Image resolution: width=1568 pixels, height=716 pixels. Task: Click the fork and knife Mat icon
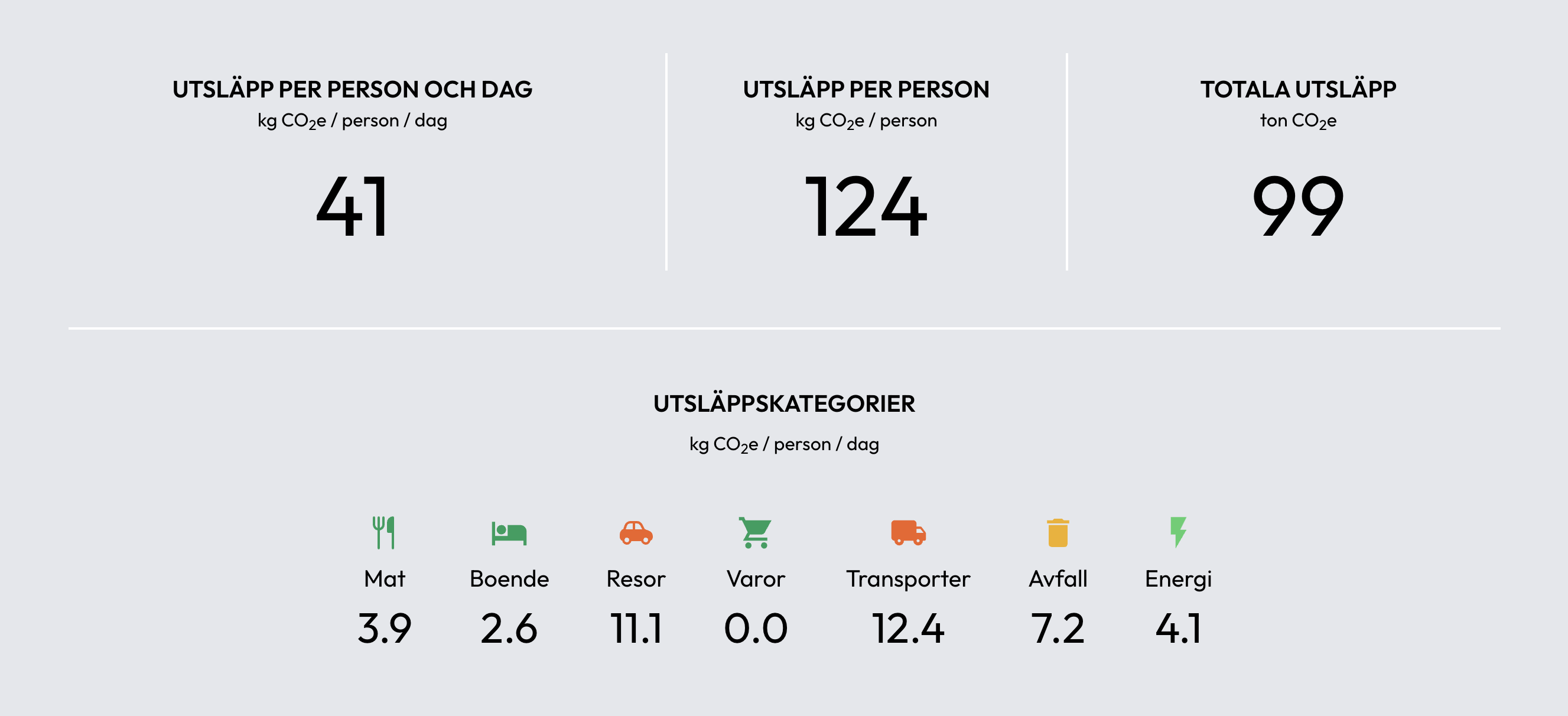click(383, 533)
